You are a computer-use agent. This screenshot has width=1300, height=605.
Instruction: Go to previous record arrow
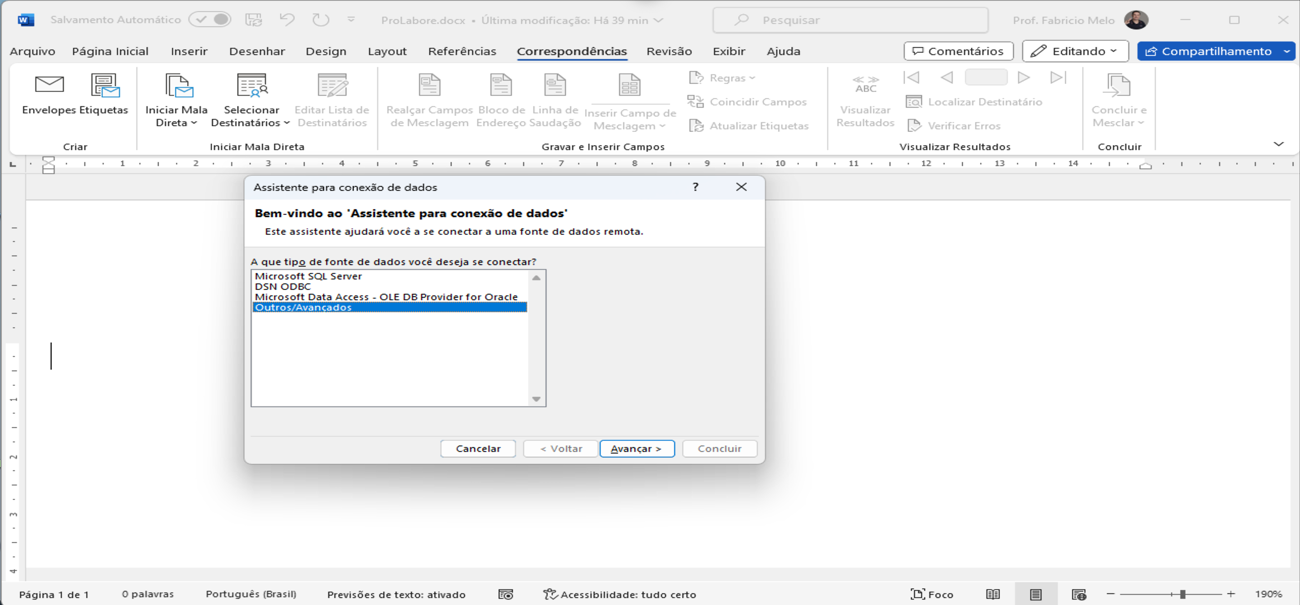click(x=946, y=77)
